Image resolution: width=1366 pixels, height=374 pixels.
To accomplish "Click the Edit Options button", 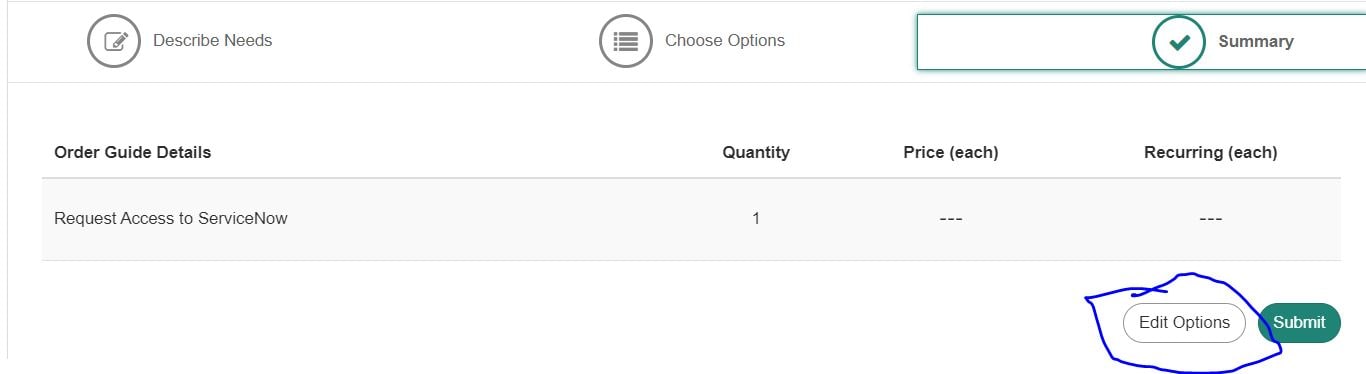I will [x=1184, y=323].
